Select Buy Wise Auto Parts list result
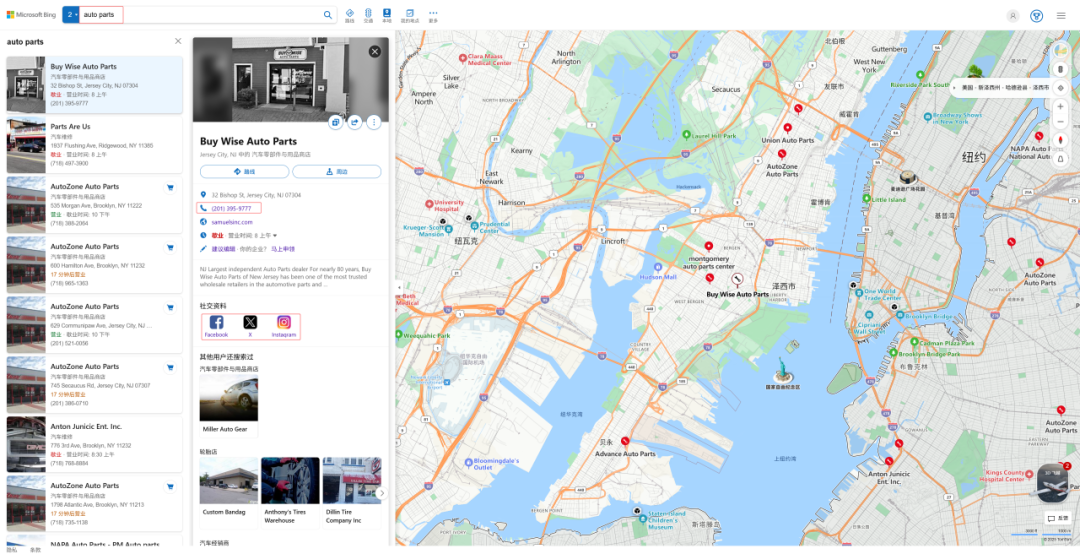Image resolution: width=1080 pixels, height=554 pixels. 94,85
